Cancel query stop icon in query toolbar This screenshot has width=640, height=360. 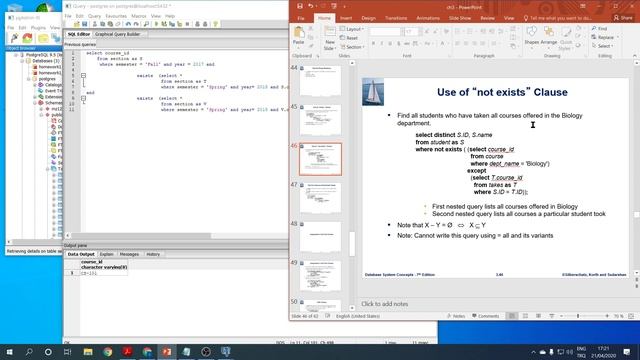point(187,24)
